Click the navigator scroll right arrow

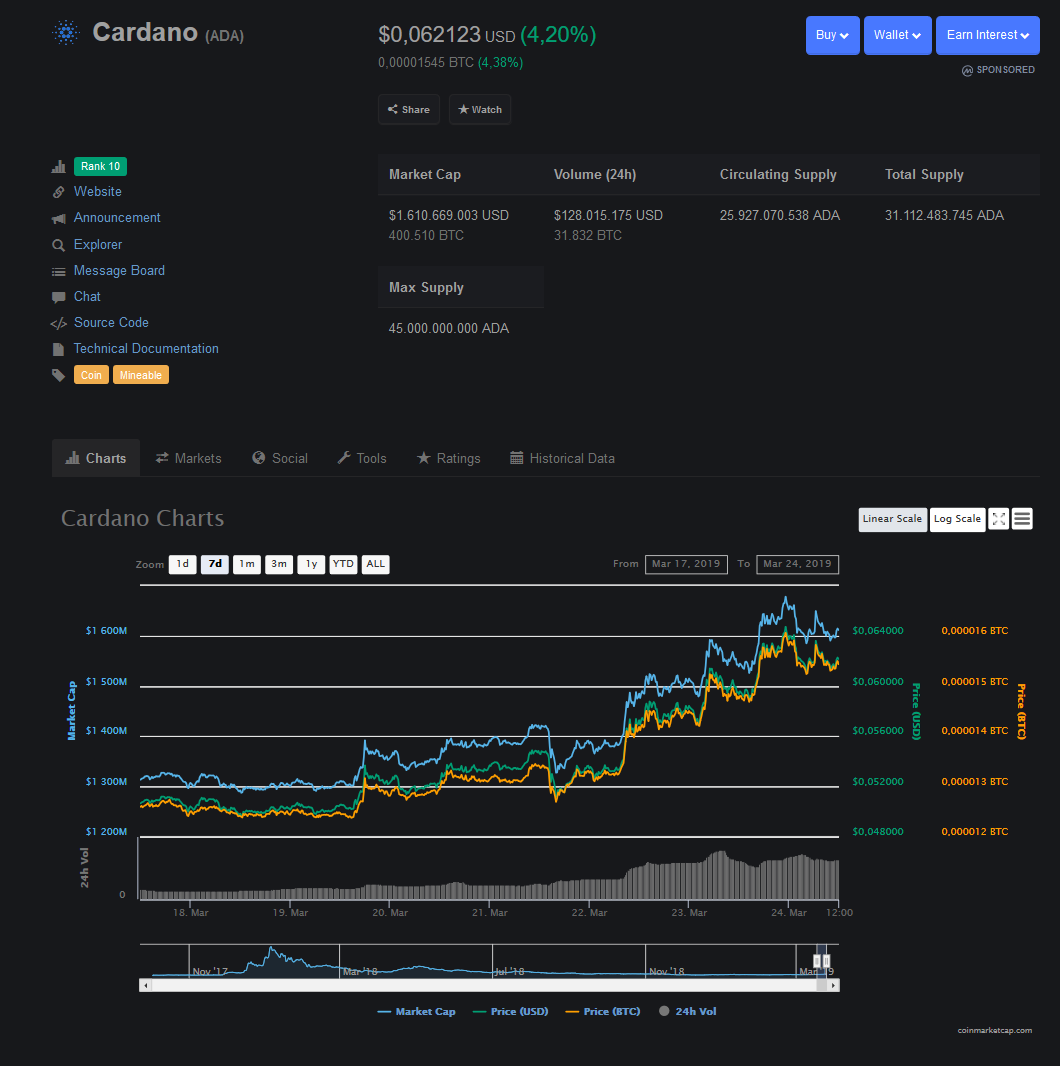click(834, 985)
